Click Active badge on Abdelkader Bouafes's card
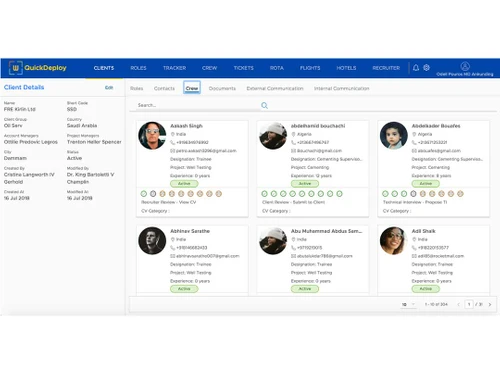This screenshot has width=500, height=375. 425,184
